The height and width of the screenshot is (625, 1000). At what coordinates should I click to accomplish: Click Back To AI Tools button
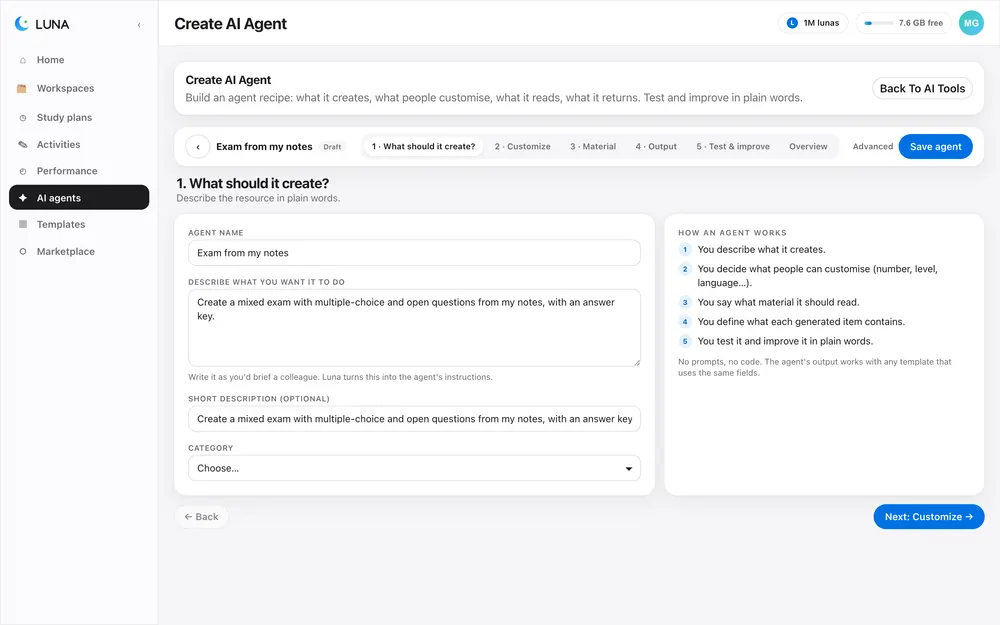pos(922,89)
